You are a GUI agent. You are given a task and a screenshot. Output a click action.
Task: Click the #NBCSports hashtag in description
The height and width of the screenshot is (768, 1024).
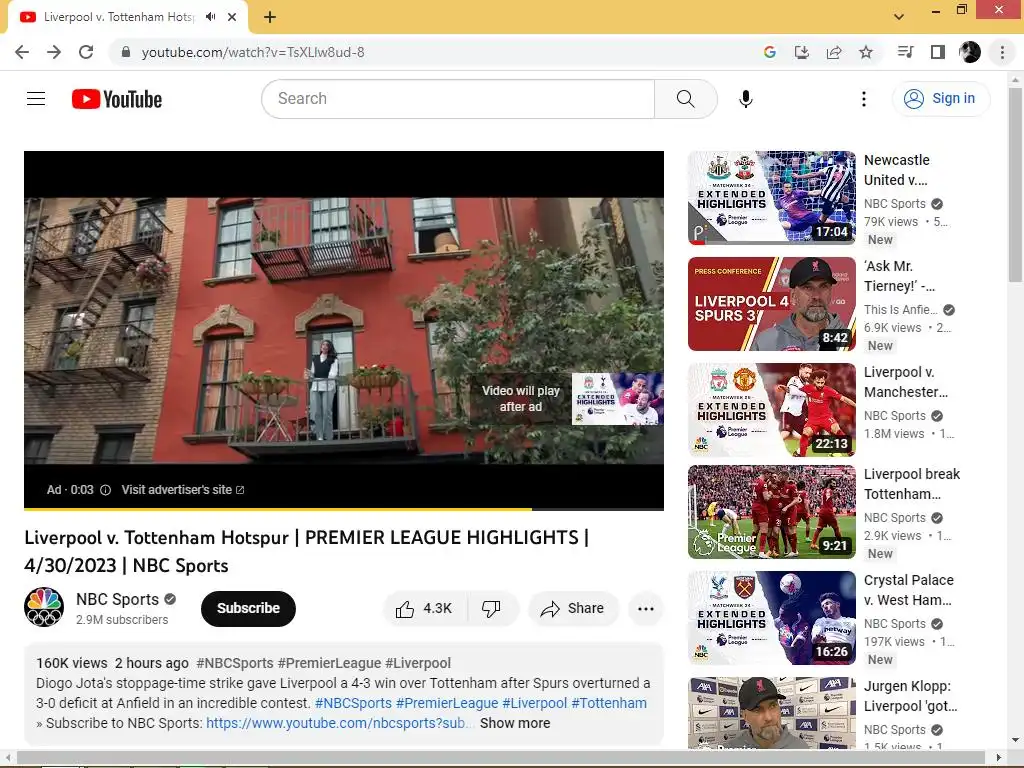pos(234,663)
